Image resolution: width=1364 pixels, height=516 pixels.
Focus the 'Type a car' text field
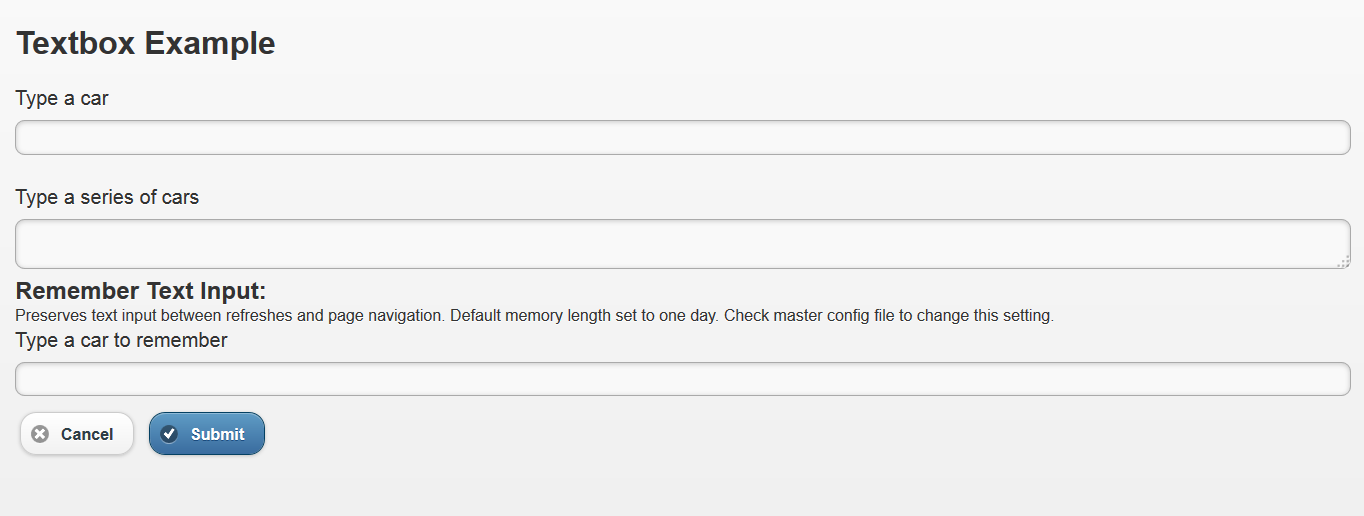[x=682, y=138]
